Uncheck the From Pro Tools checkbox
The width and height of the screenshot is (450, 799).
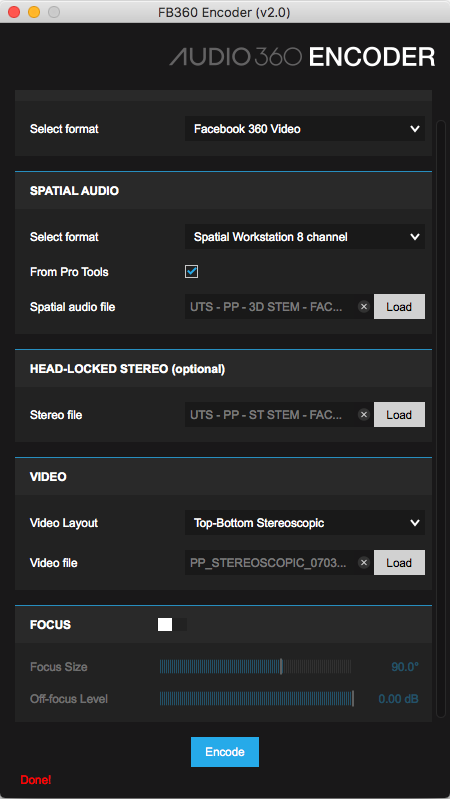192,272
